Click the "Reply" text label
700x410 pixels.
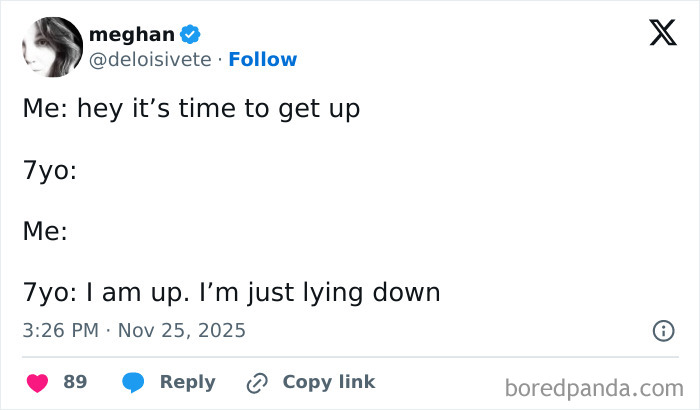point(188,382)
